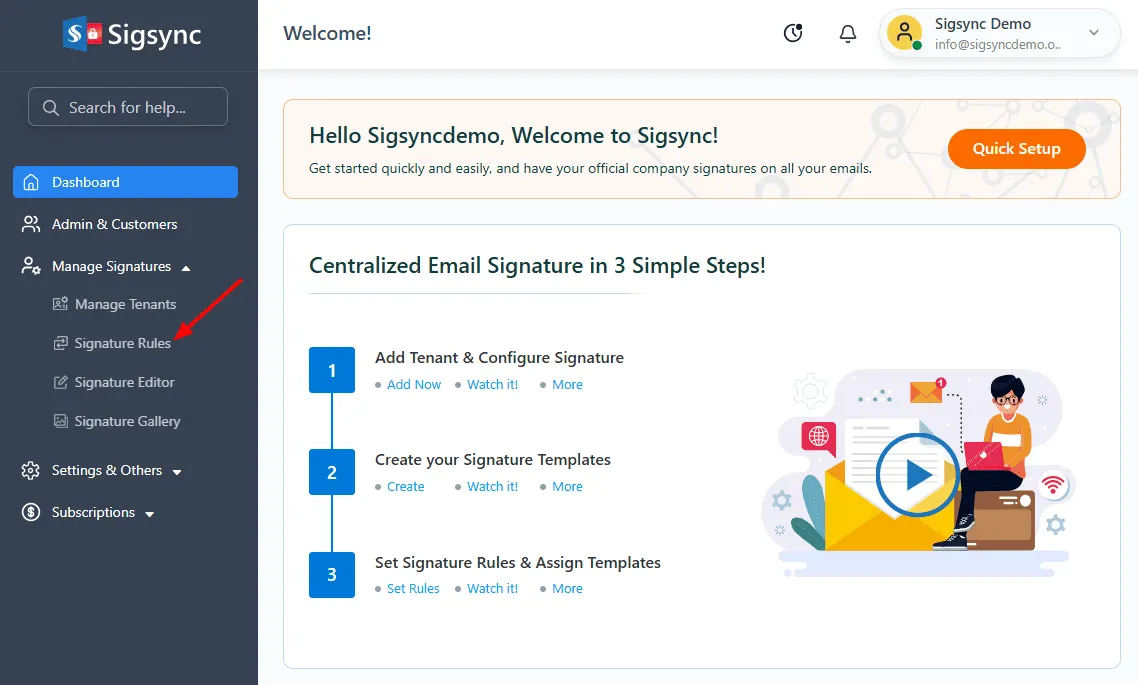Viewport: 1138px width, 685px height.
Task: Open Manage Tenants
Action: (x=126, y=304)
